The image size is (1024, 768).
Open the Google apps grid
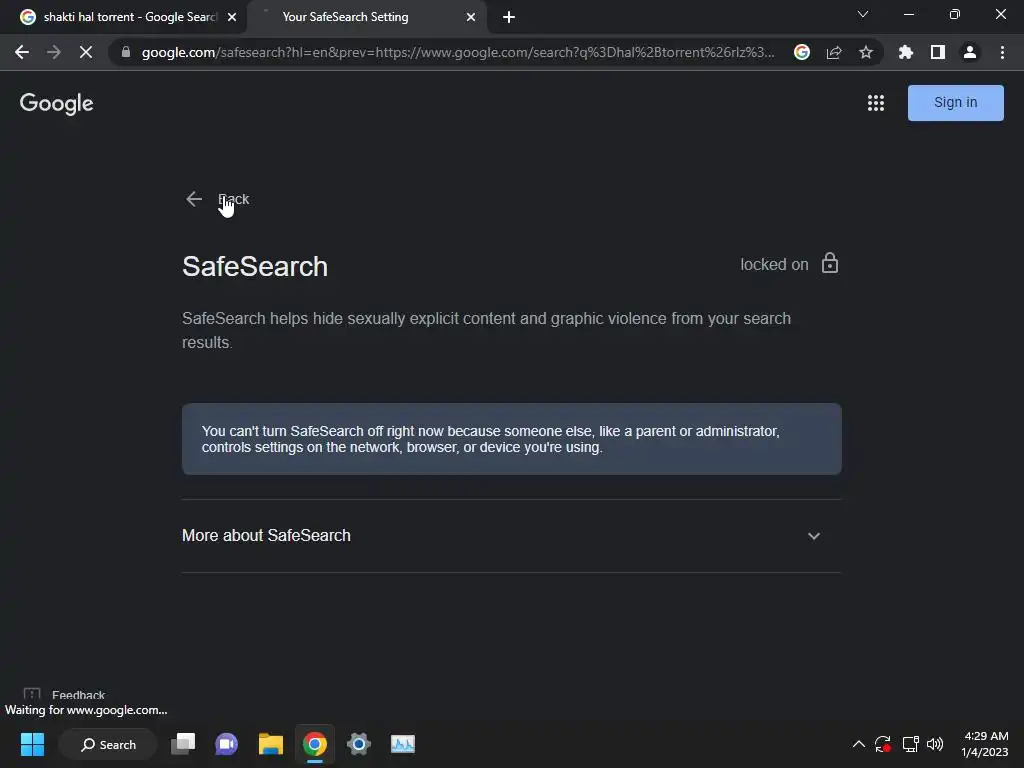coord(876,103)
